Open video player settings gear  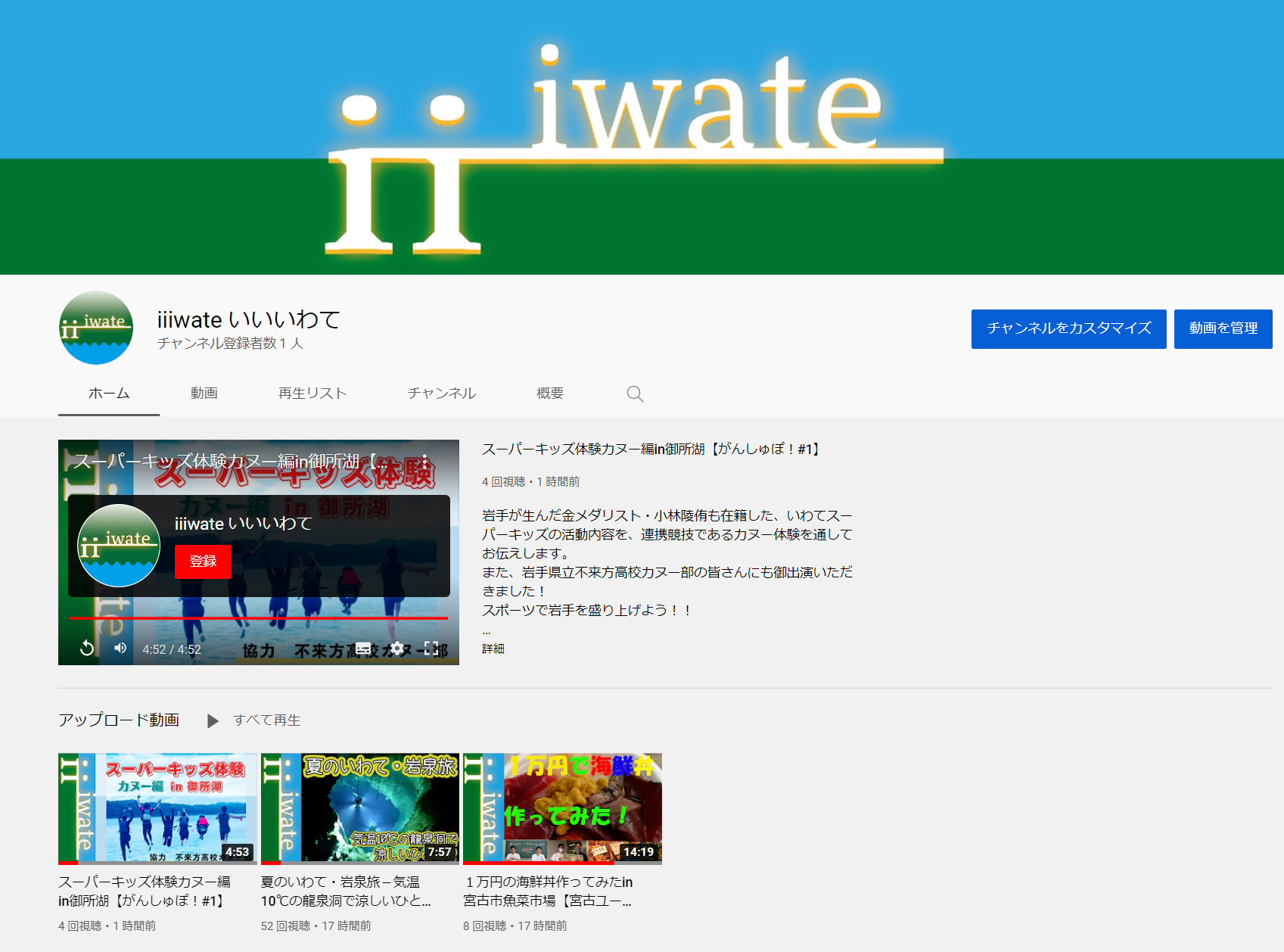tap(396, 649)
